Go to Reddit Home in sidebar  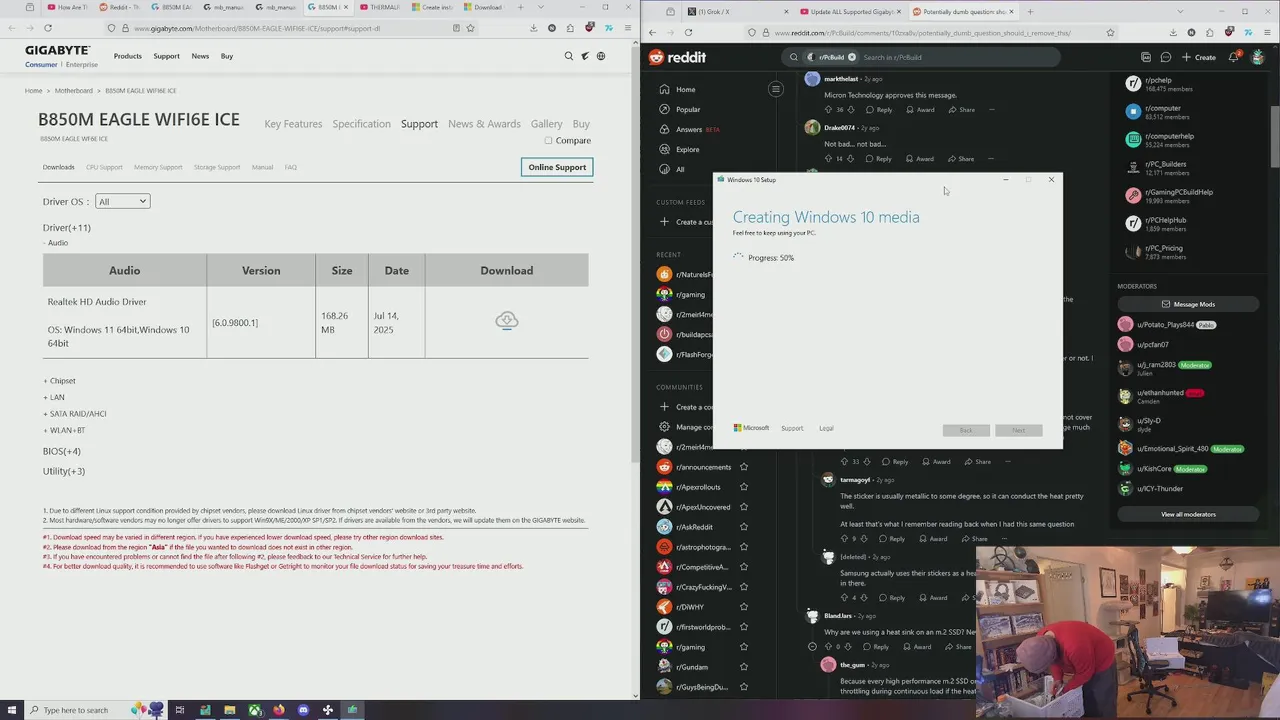coord(685,89)
